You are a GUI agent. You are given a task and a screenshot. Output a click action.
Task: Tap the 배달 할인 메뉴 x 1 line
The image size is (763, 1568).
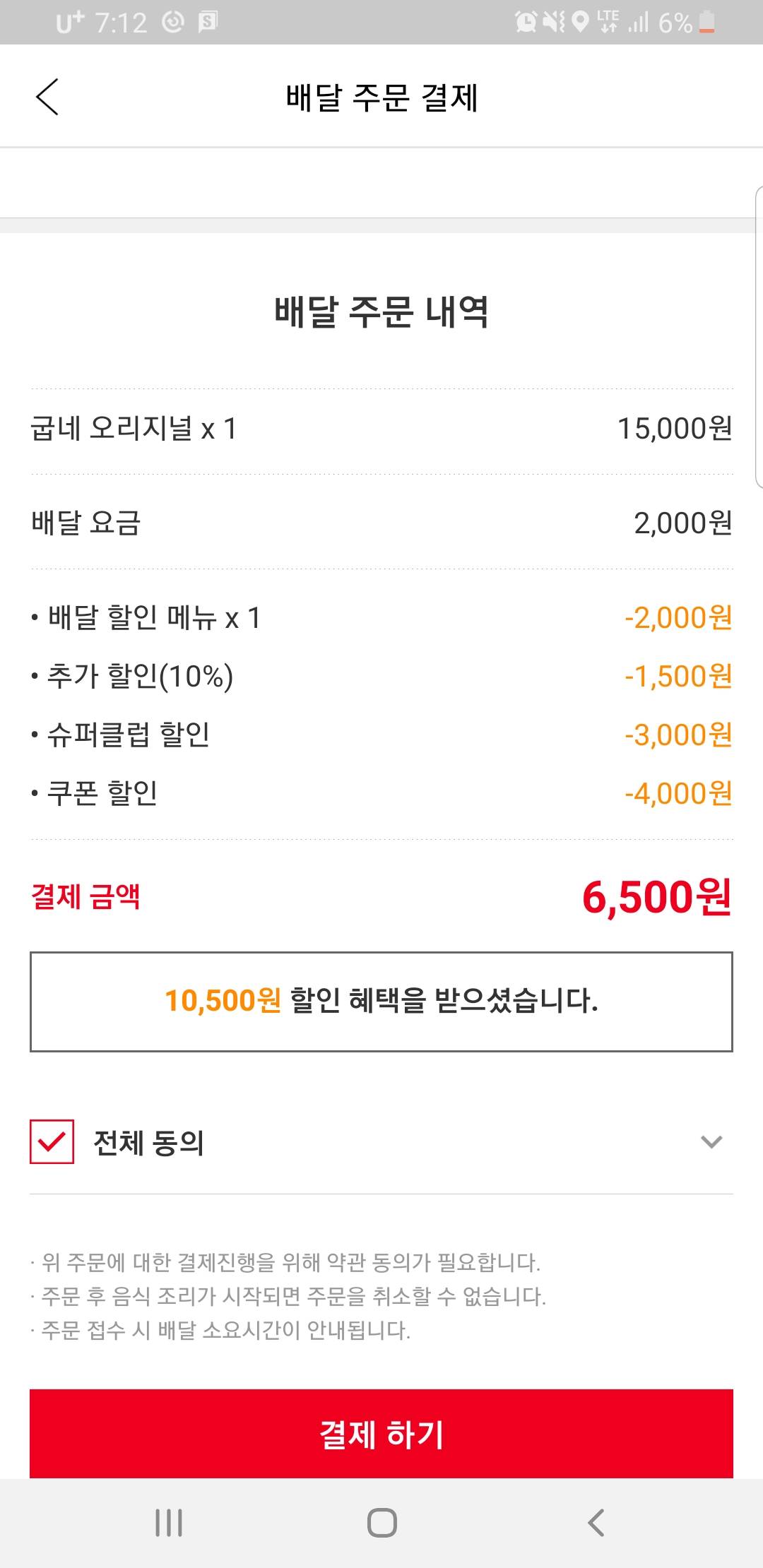381,618
